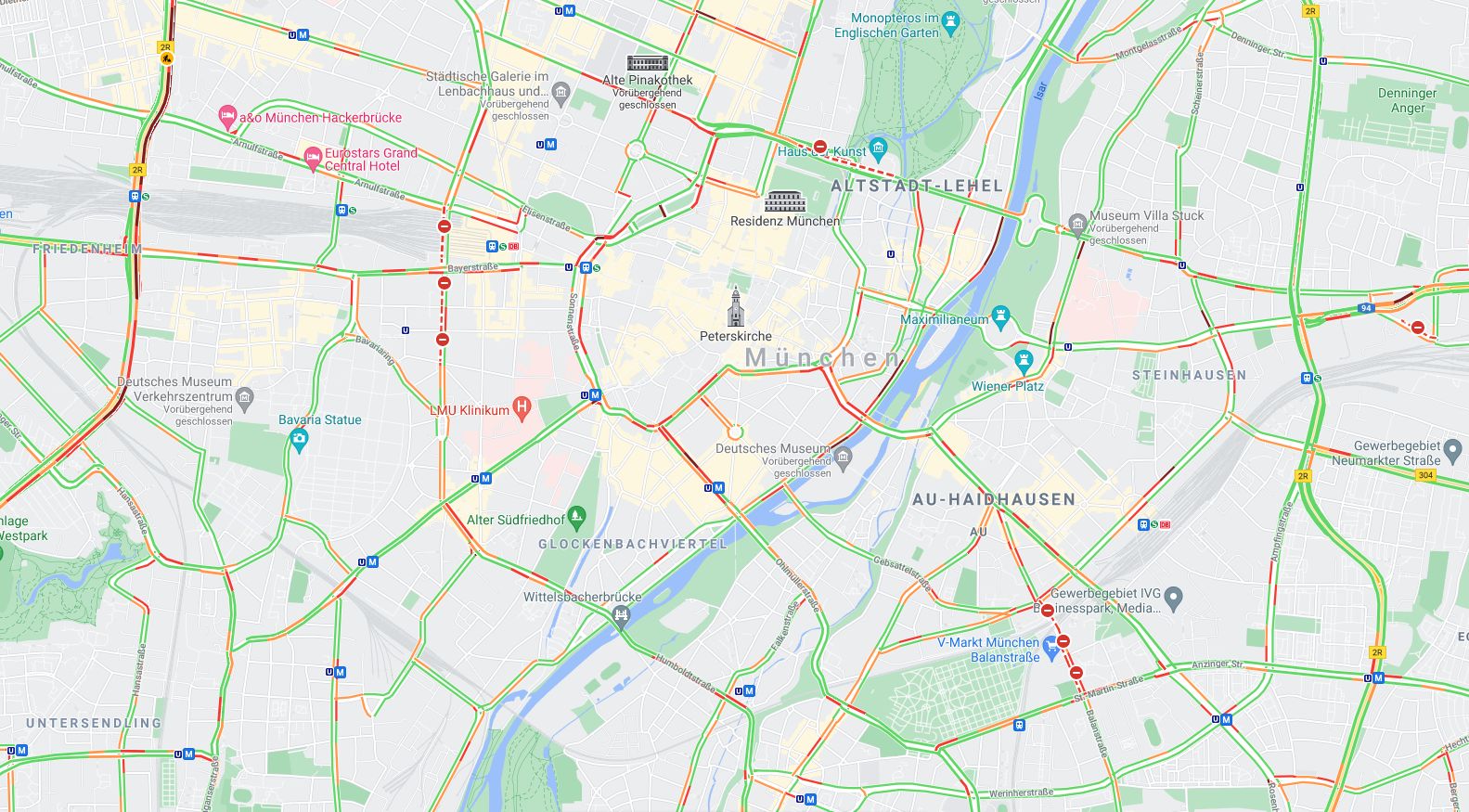This screenshot has height=812, width=1469.
Task: Click the Alte Pinakothek museum icon
Action: 648,63
